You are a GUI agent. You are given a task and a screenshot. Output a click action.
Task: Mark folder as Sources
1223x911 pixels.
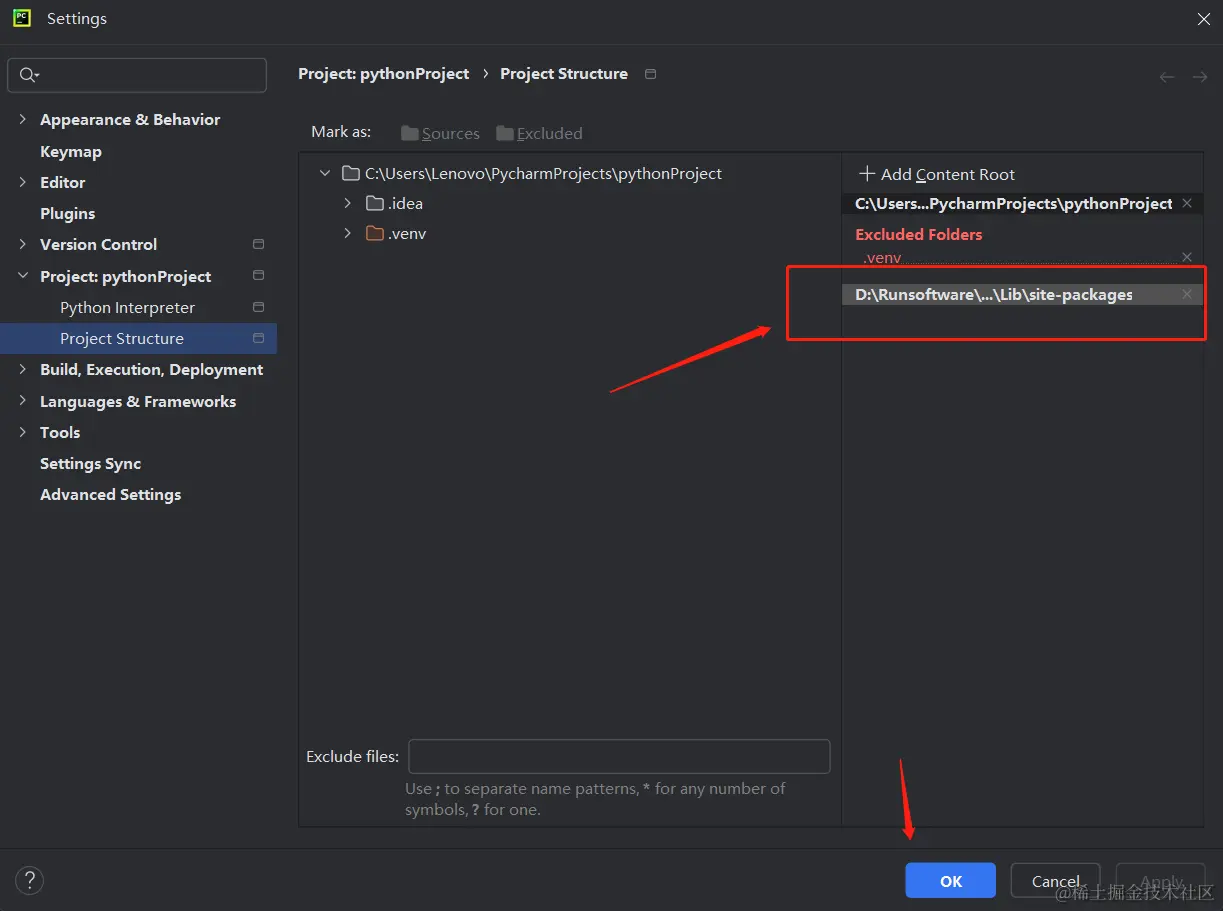(440, 133)
